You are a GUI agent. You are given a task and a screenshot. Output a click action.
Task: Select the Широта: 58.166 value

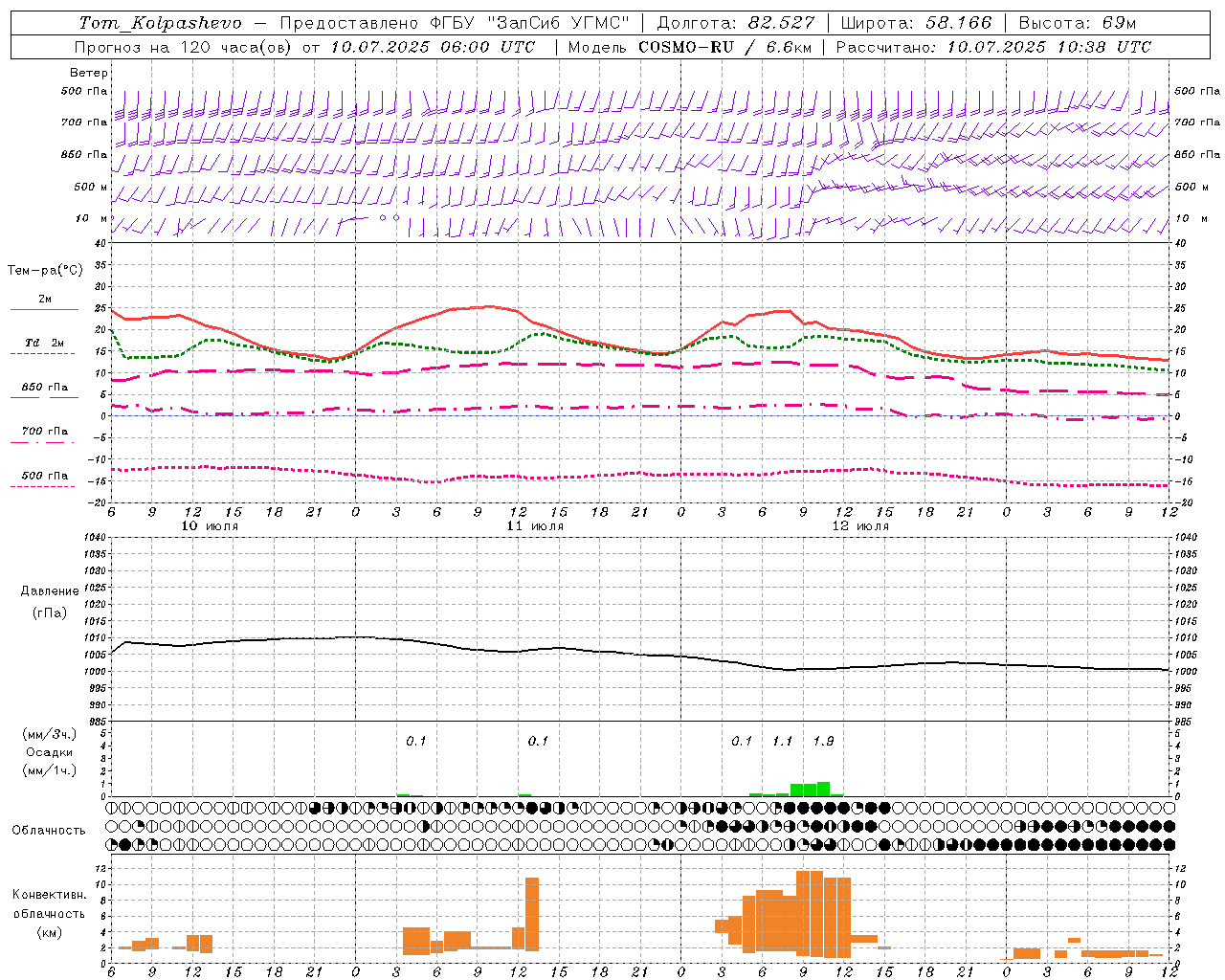click(x=916, y=23)
